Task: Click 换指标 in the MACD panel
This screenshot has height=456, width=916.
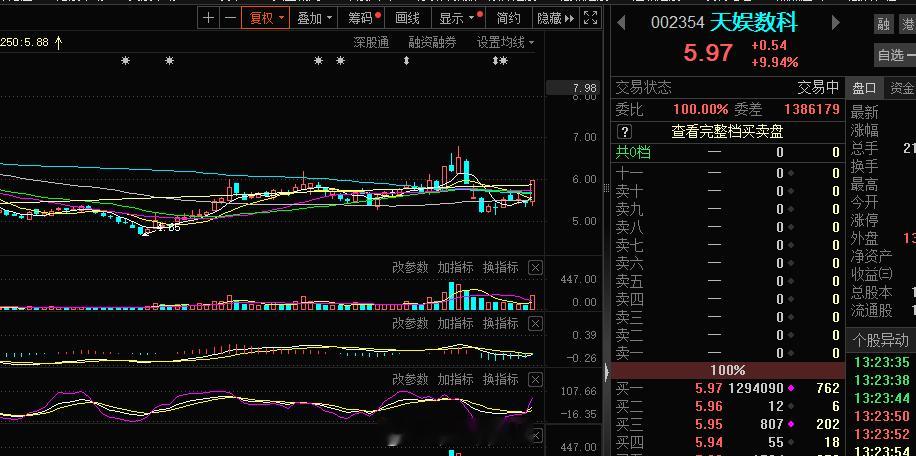Action: tap(501, 323)
